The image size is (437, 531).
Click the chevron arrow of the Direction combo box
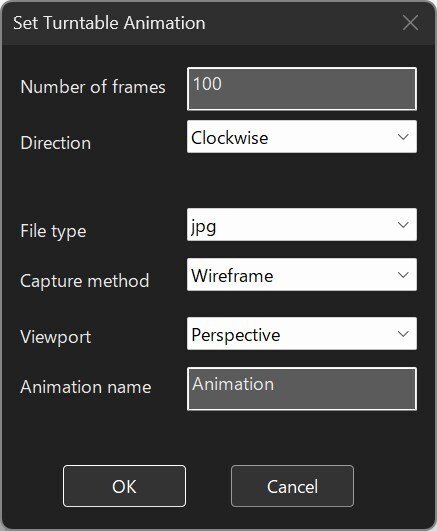click(403, 137)
